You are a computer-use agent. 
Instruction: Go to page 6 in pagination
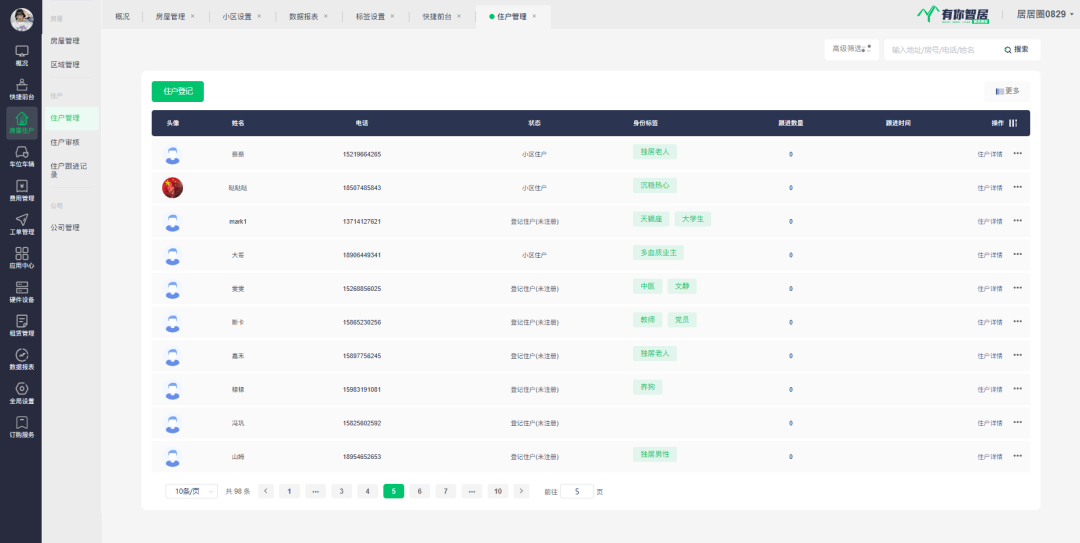pyautogui.click(x=419, y=491)
